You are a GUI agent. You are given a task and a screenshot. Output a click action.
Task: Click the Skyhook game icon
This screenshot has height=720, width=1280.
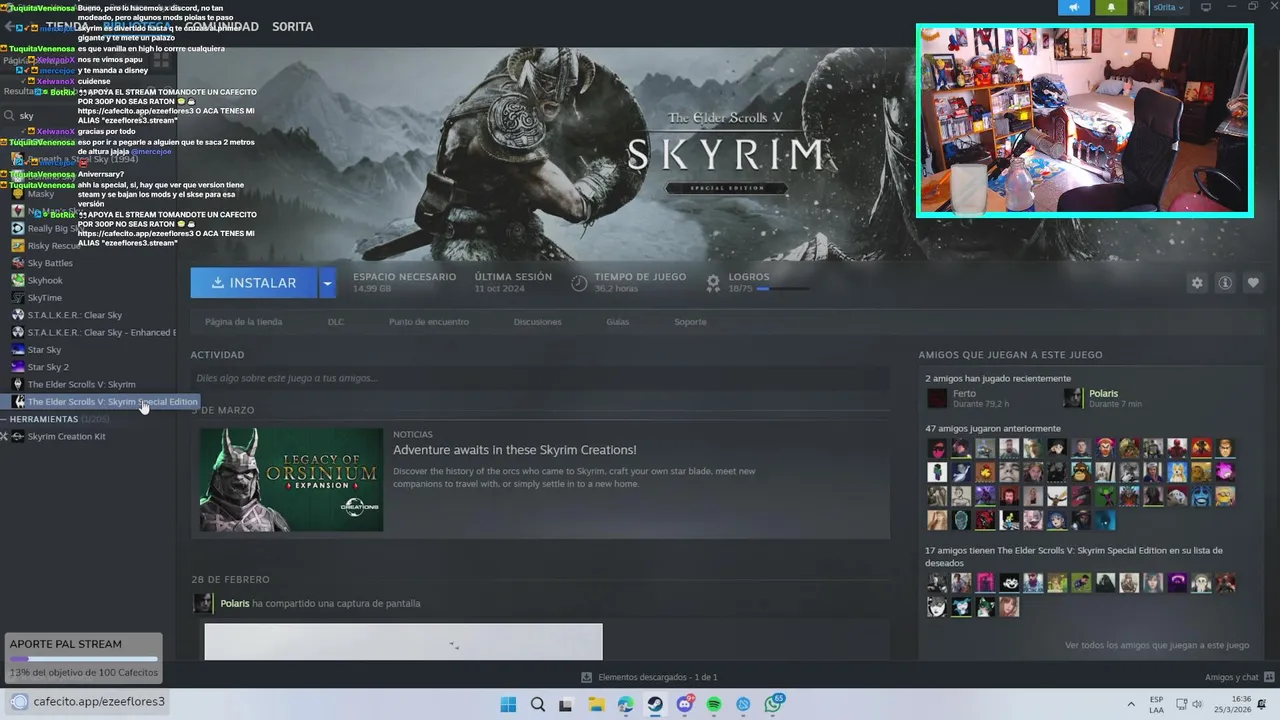(18, 281)
